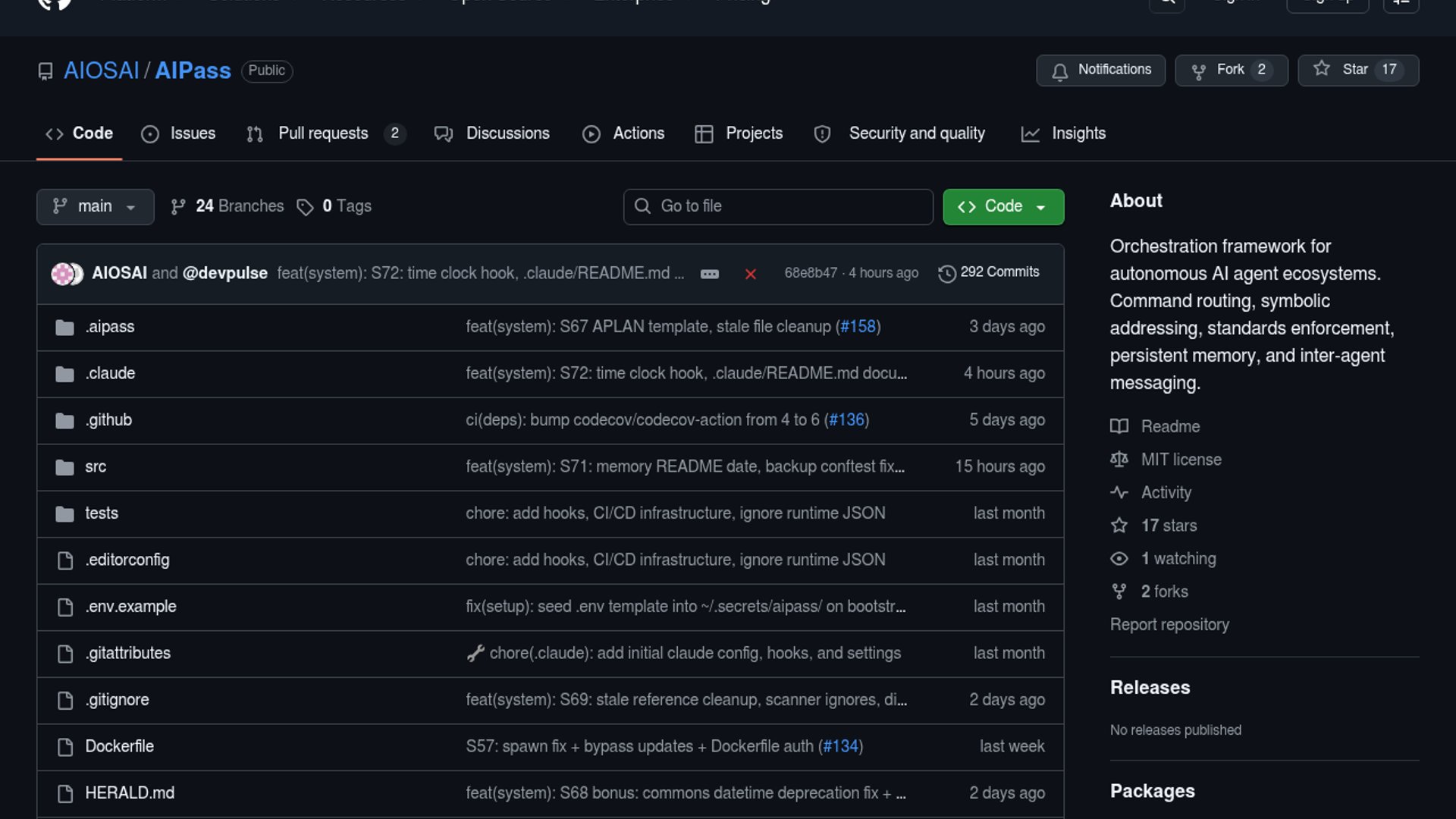View the MIT license link
This screenshot has width=1456, height=819.
click(x=1181, y=460)
